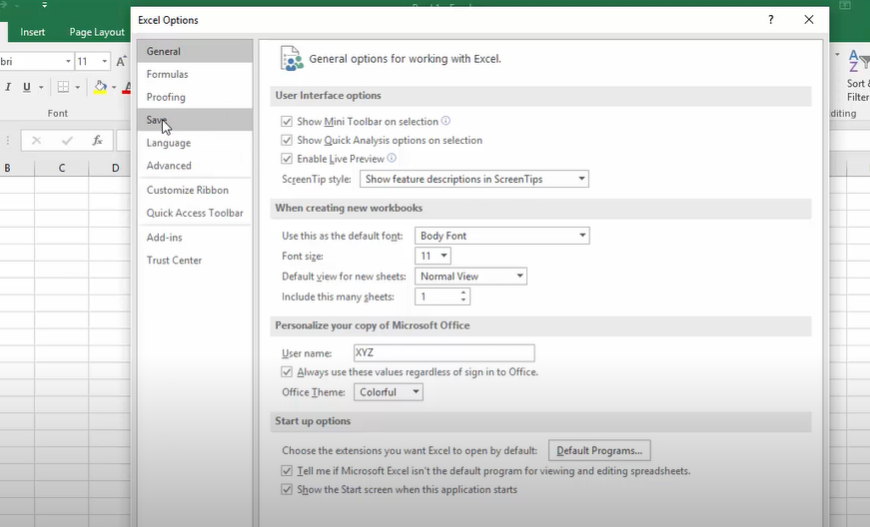Open the ribbon font name dropdown

[x=68, y=61]
